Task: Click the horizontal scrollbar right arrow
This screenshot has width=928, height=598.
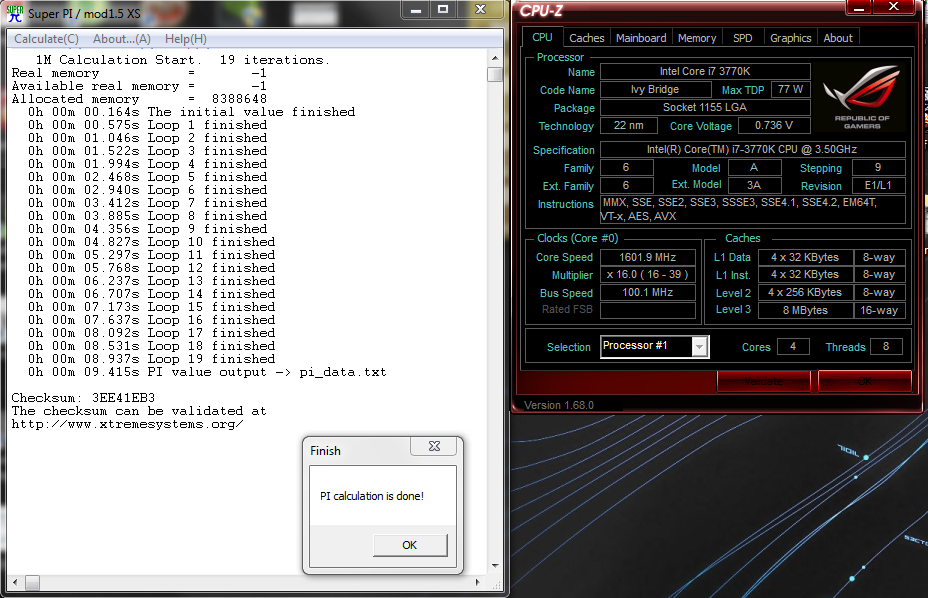Action: 478,583
